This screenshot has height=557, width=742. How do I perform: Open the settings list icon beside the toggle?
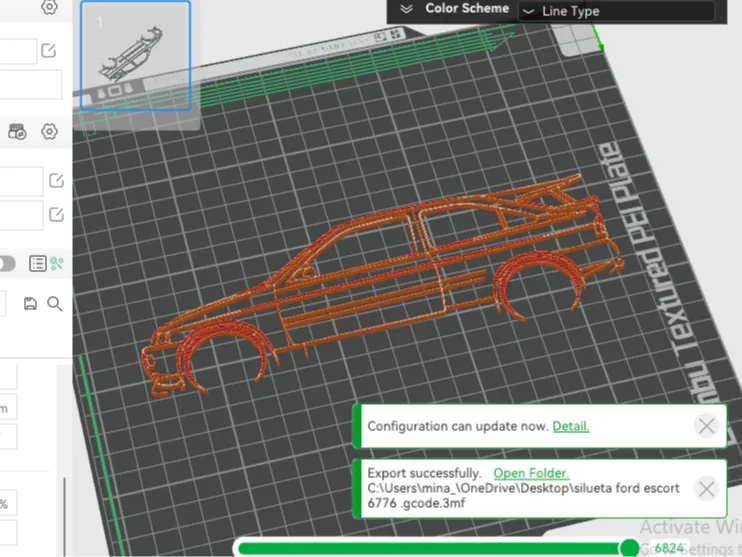point(37,263)
